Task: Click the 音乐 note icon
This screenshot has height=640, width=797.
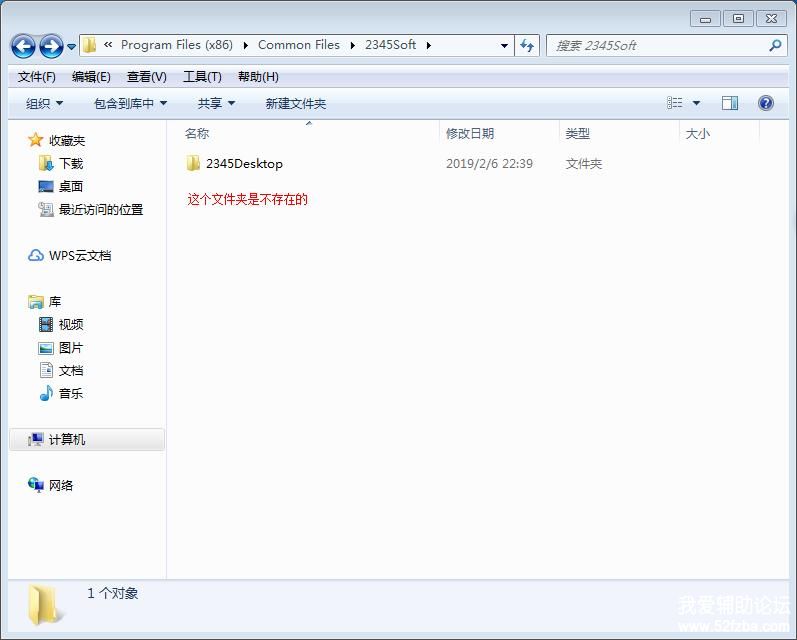Action: pyautogui.click(x=46, y=393)
